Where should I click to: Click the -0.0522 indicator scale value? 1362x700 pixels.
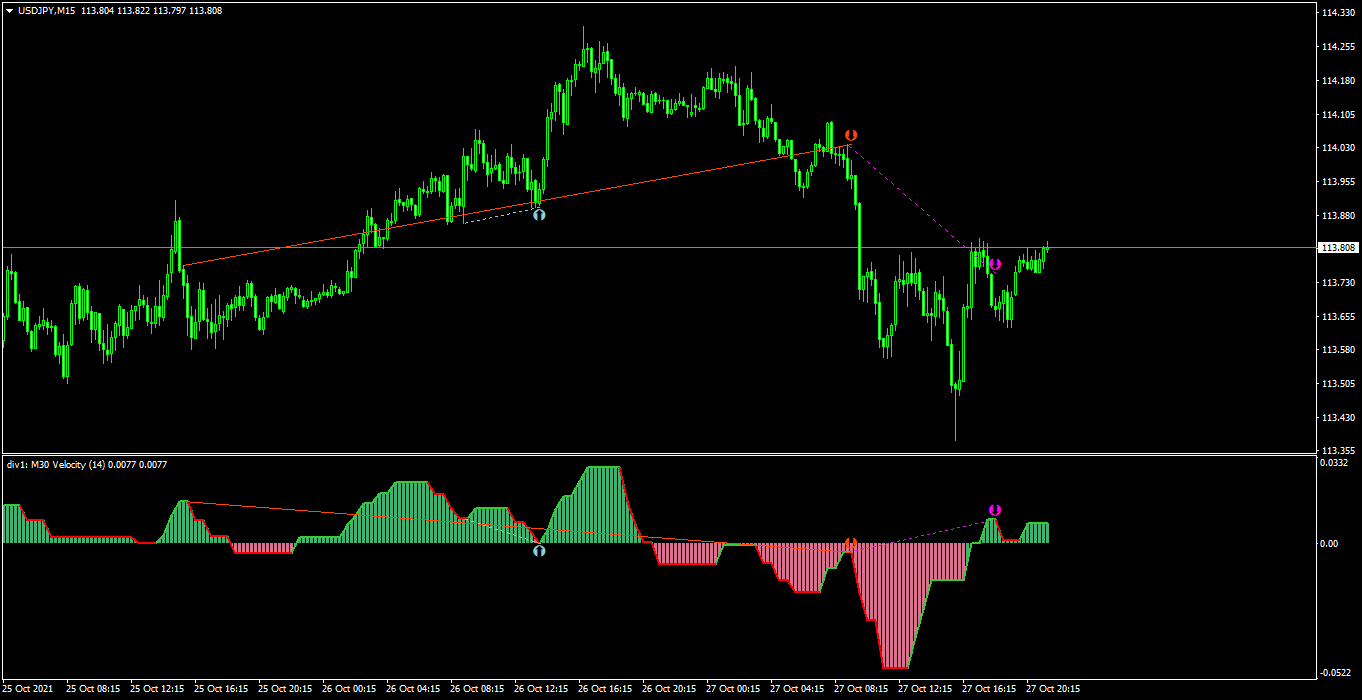click(x=1336, y=673)
